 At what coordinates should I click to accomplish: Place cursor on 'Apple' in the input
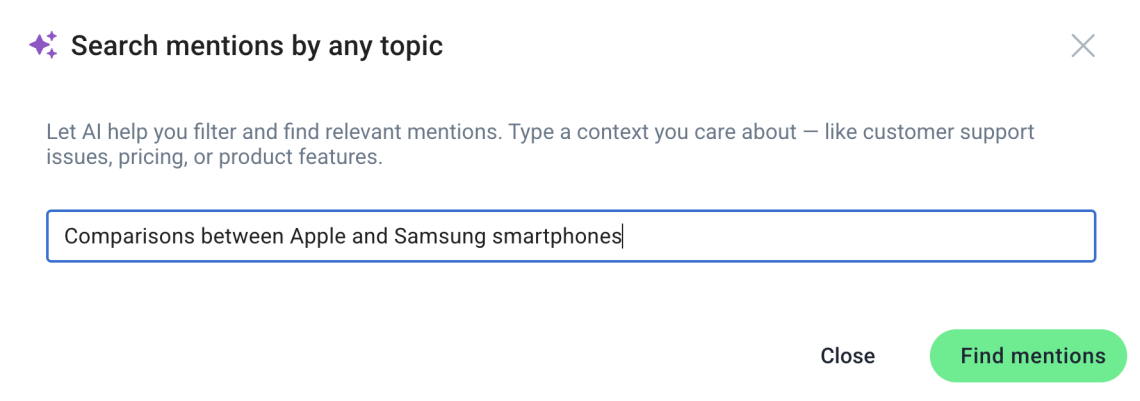click(318, 237)
